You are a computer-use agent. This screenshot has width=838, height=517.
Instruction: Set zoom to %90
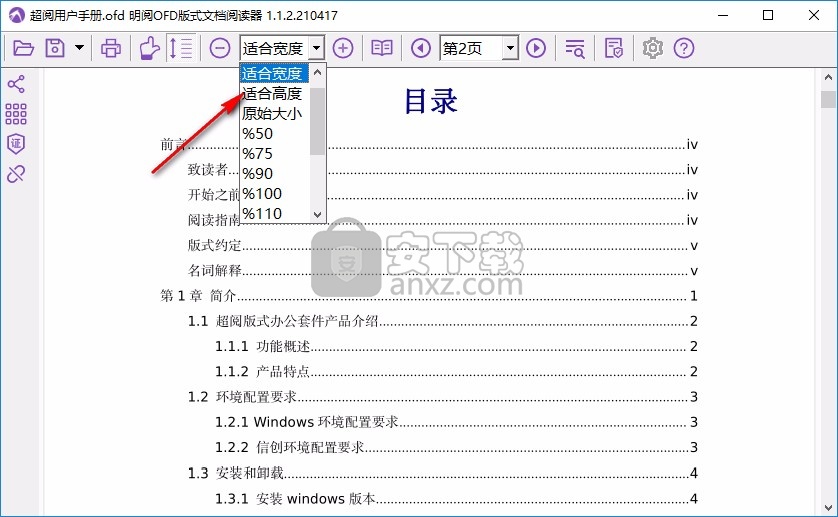point(274,174)
